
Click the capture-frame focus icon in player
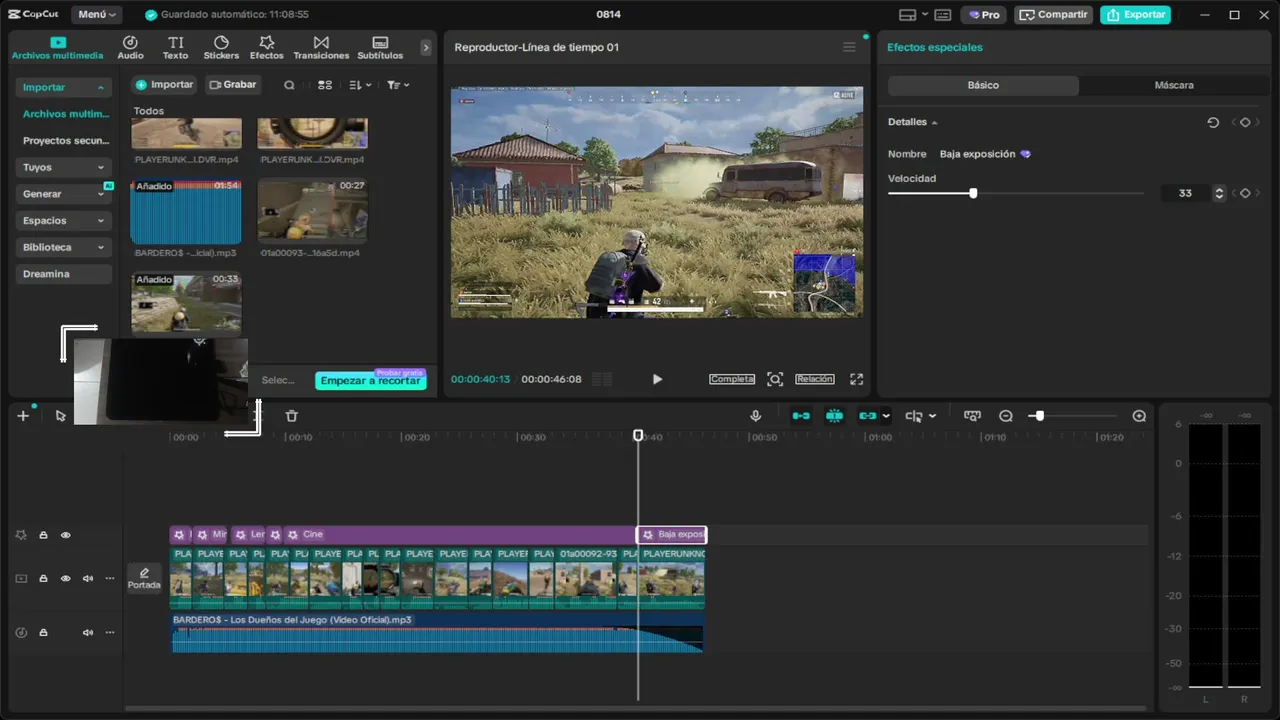click(775, 379)
